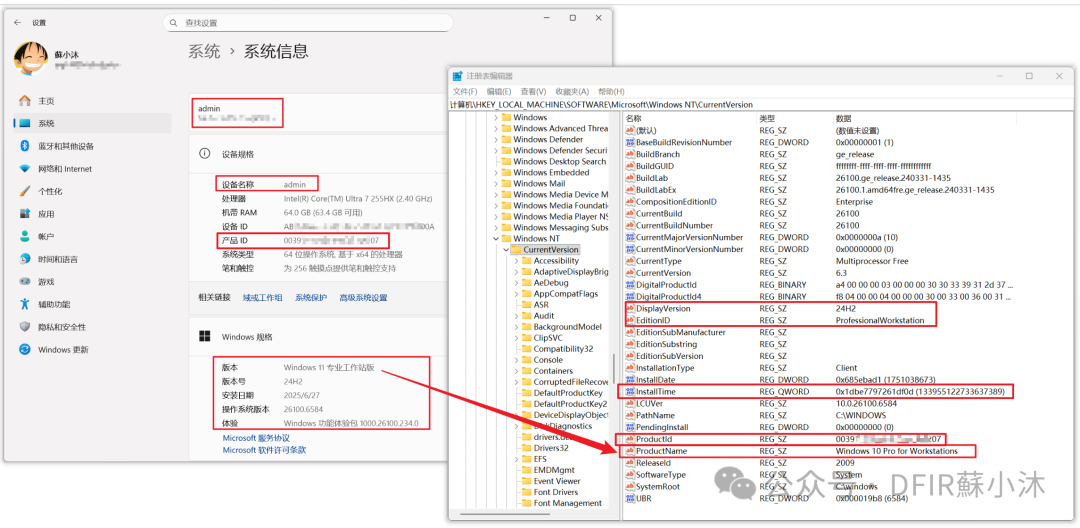Open Personalization (个性化) settings

[x=92, y=191]
